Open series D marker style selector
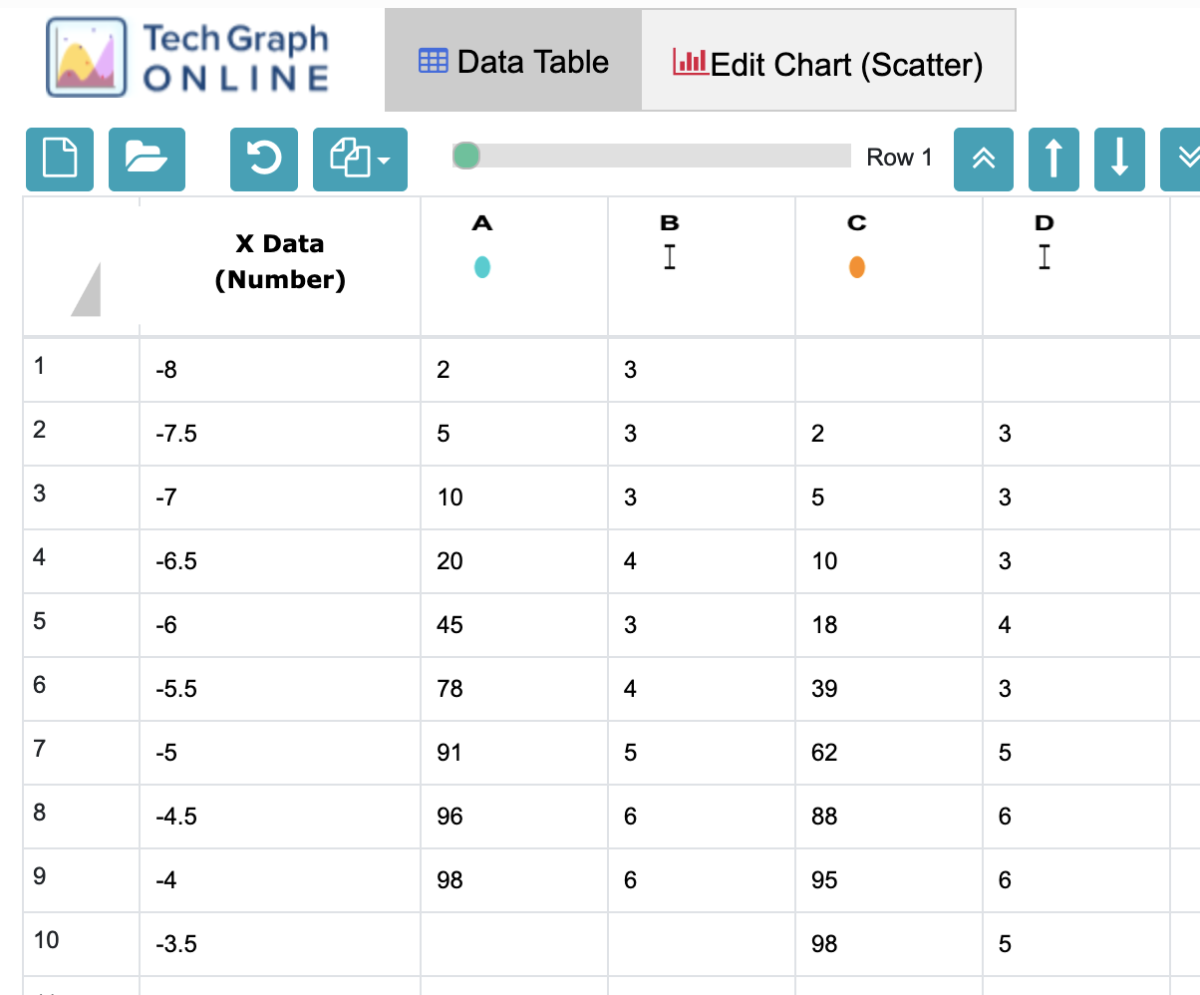 (1045, 256)
